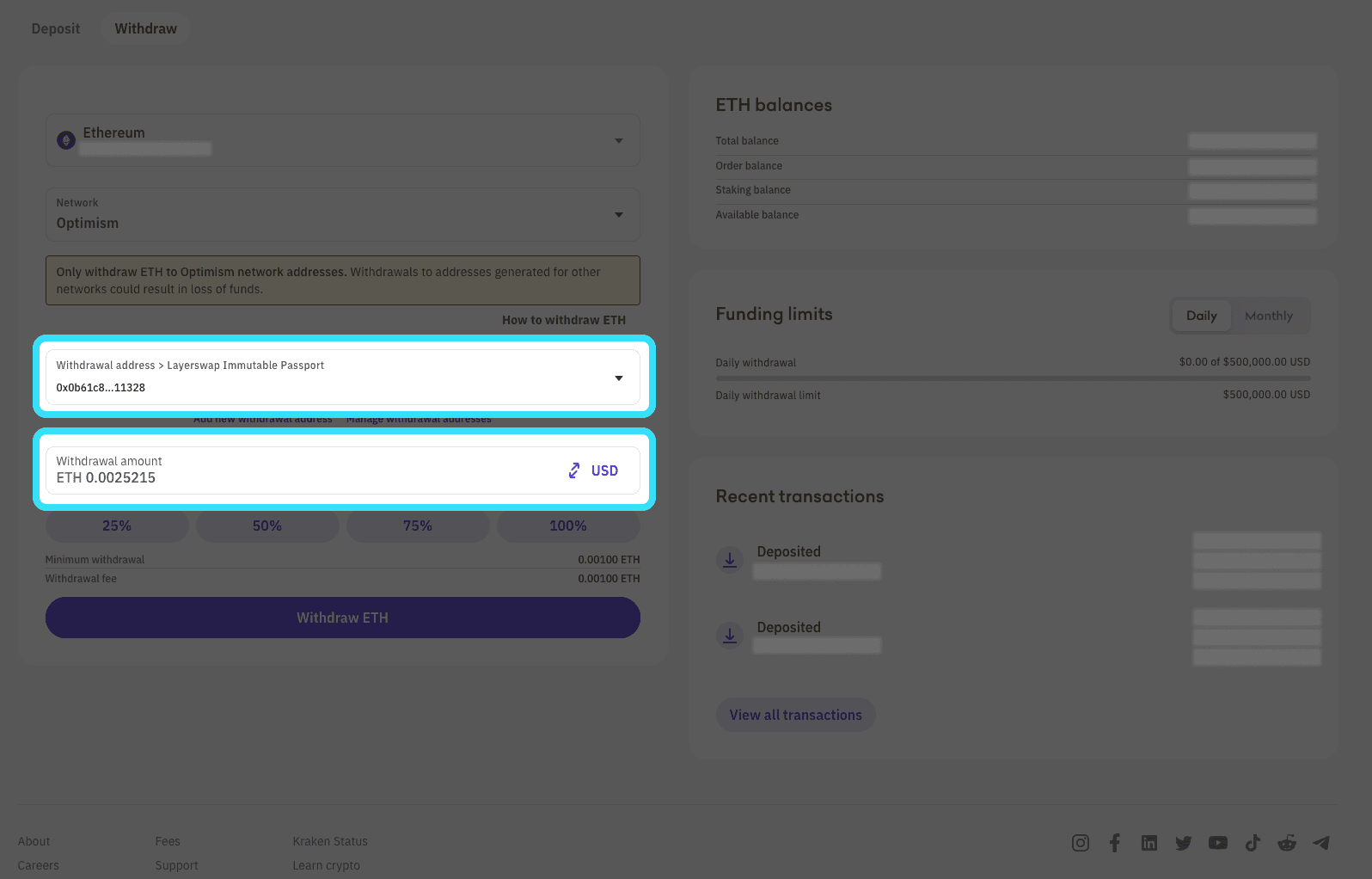
Task: Open View all transactions
Action: point(796,715)
